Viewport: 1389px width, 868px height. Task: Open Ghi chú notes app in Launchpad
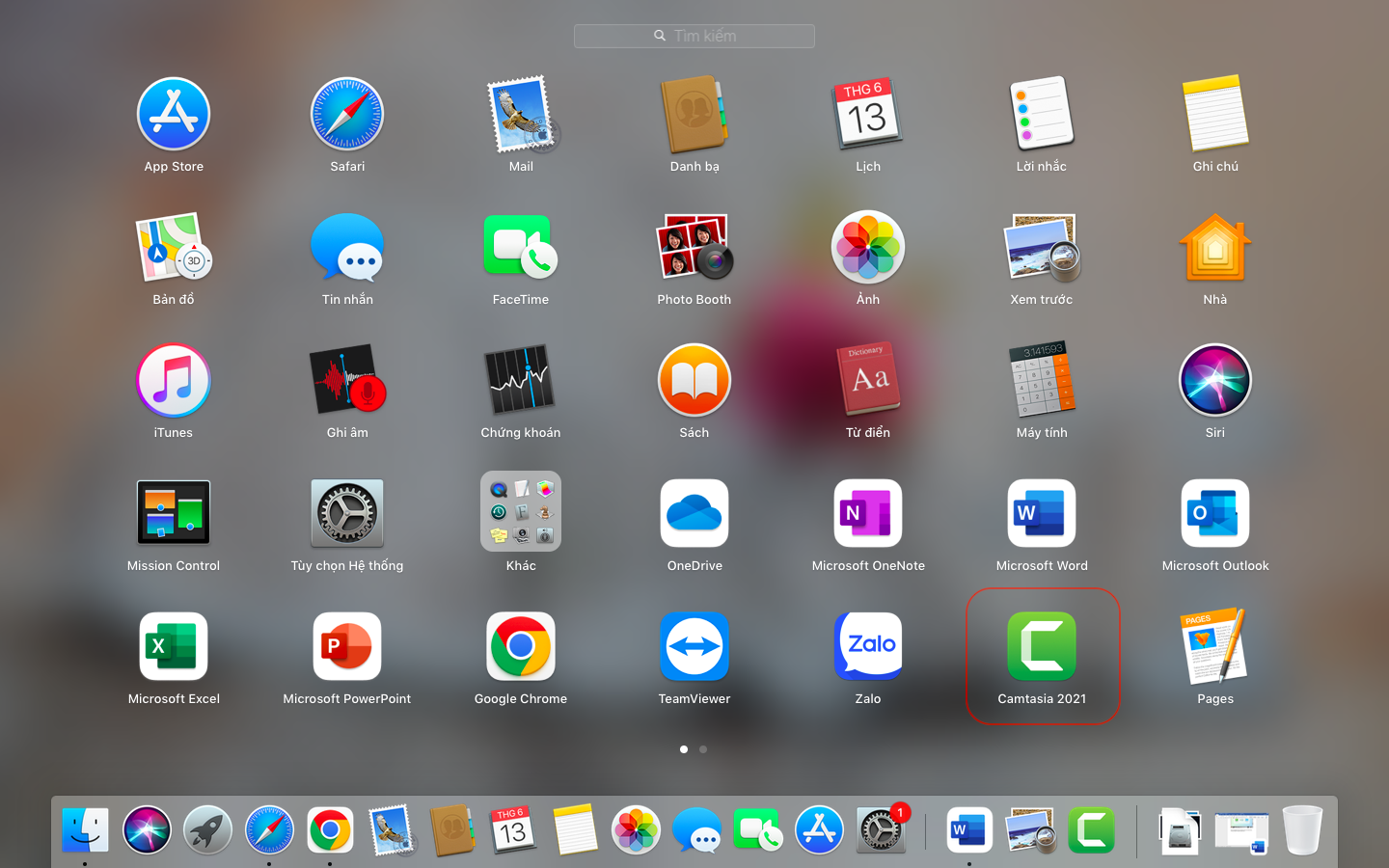pyautogui.click(x=1215, y=114)
